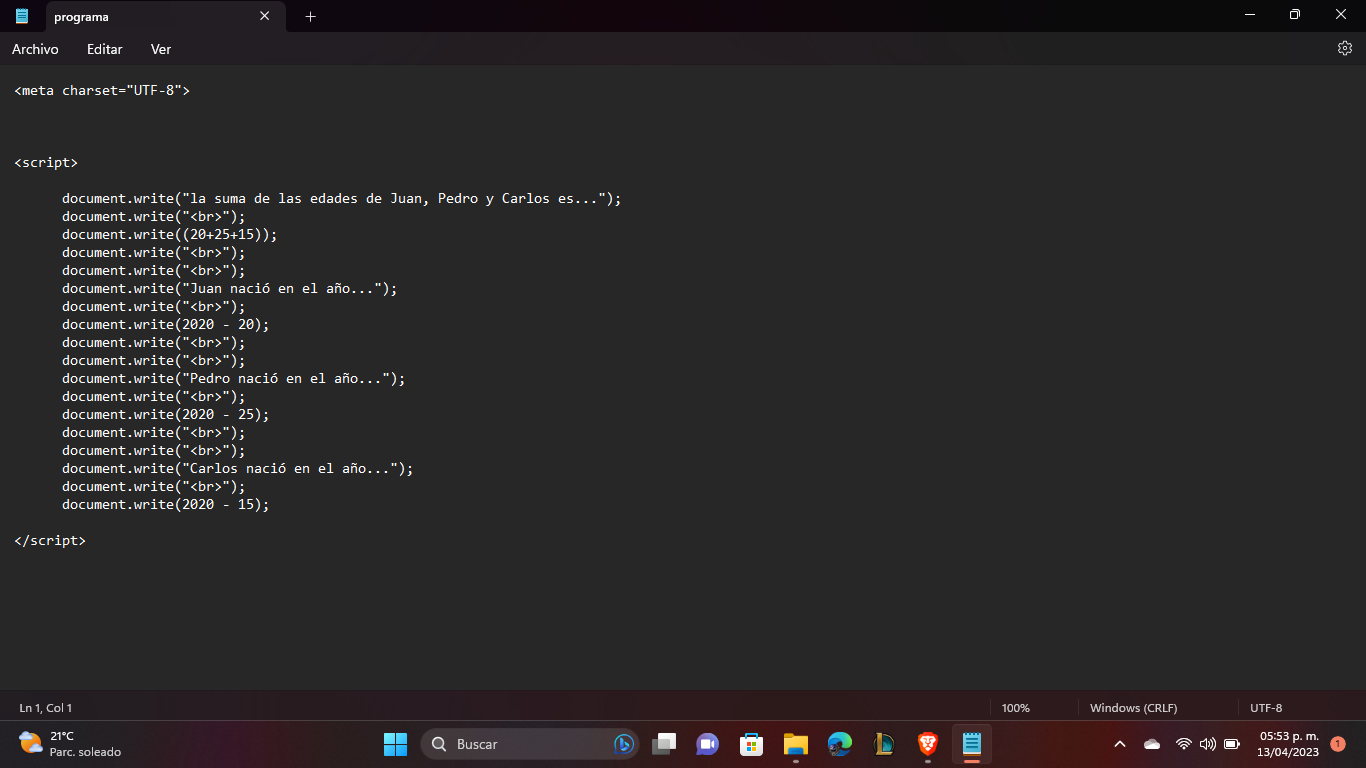
Task: Close the programa tab
Action: pos(265,16)
